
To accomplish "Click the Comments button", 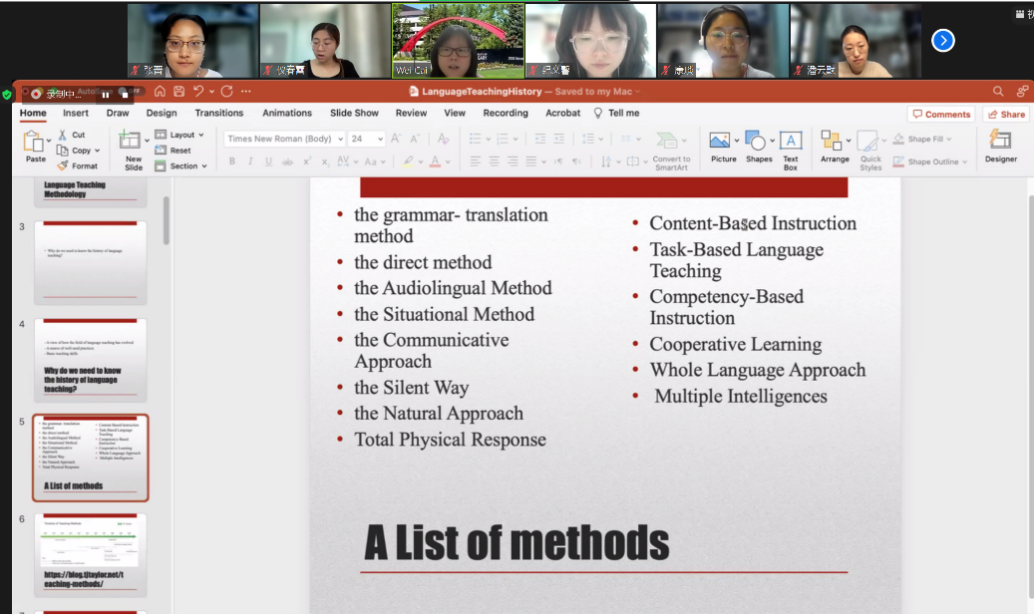I will (x=941, y=114).
